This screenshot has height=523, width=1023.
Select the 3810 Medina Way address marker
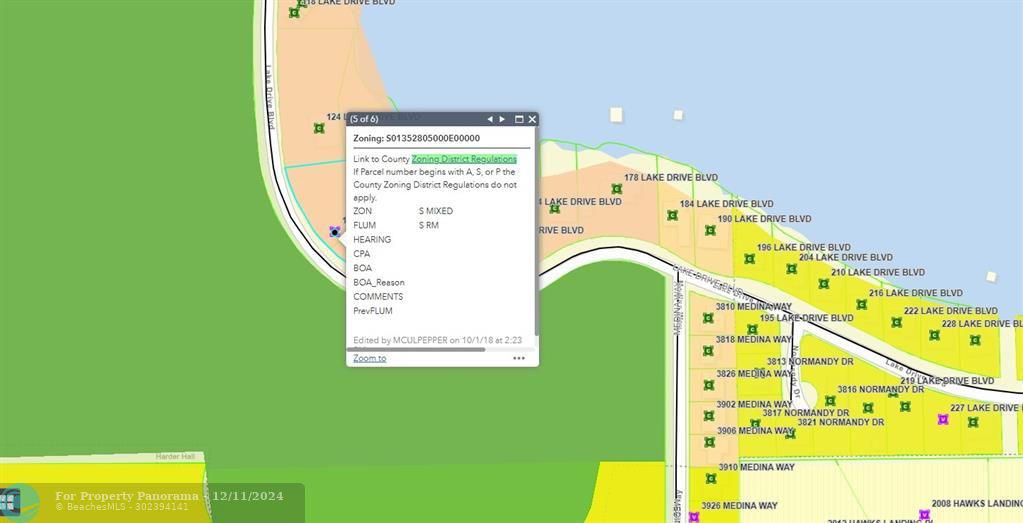point(708,318)
